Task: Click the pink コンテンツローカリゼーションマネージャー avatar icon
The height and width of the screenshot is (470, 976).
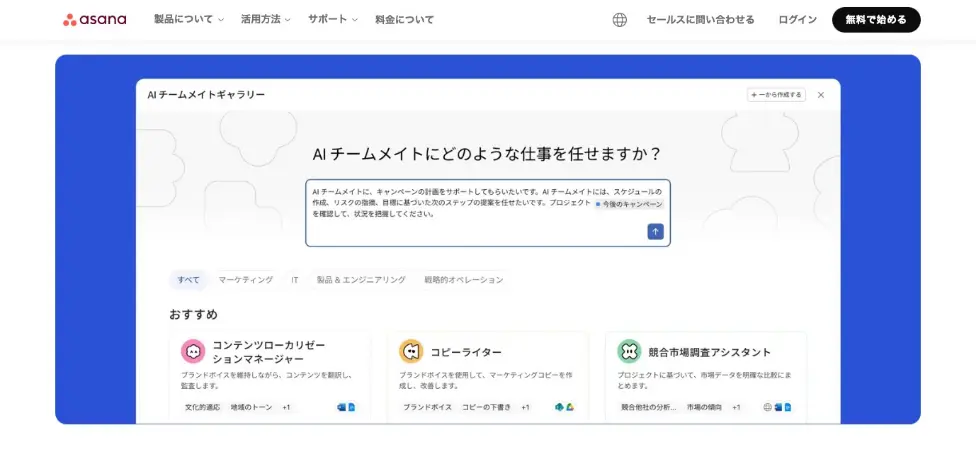Action: [x=193, y=351]
